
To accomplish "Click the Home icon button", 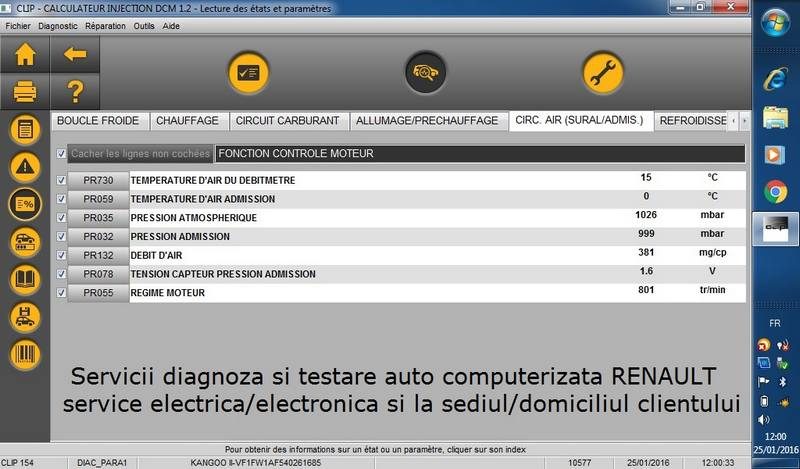I will [23, 56].
